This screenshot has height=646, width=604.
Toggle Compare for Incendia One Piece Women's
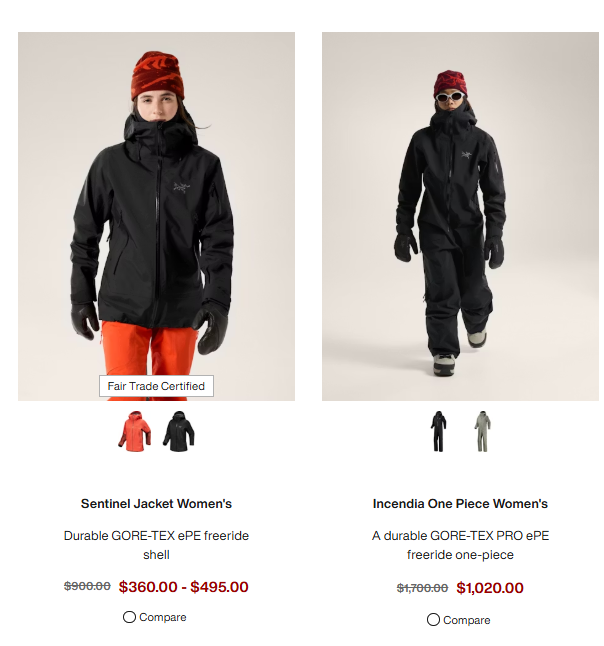coord(433,619)
